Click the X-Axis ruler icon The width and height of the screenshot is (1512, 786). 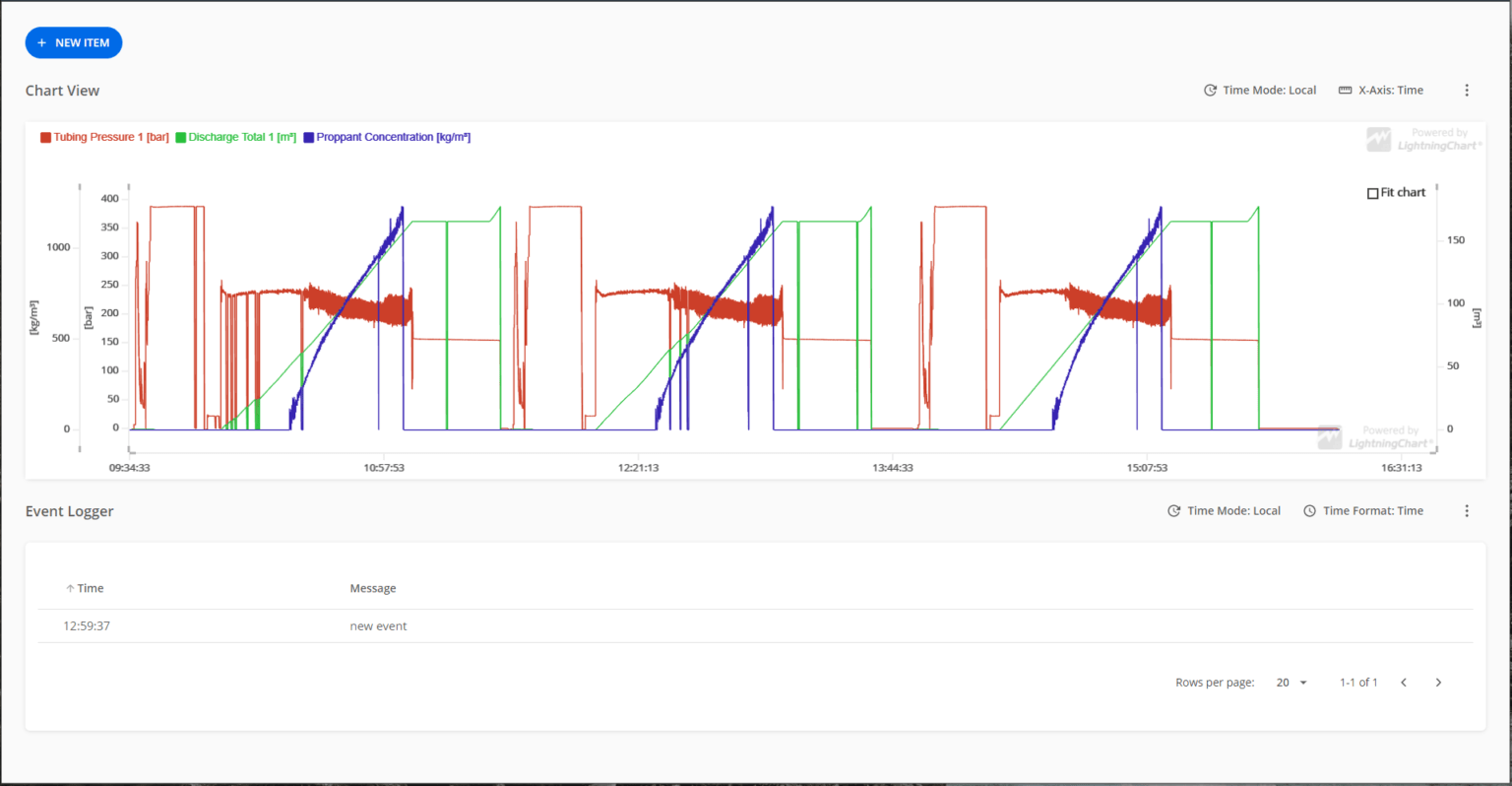pyautogui.click(x=1345, y=91)
